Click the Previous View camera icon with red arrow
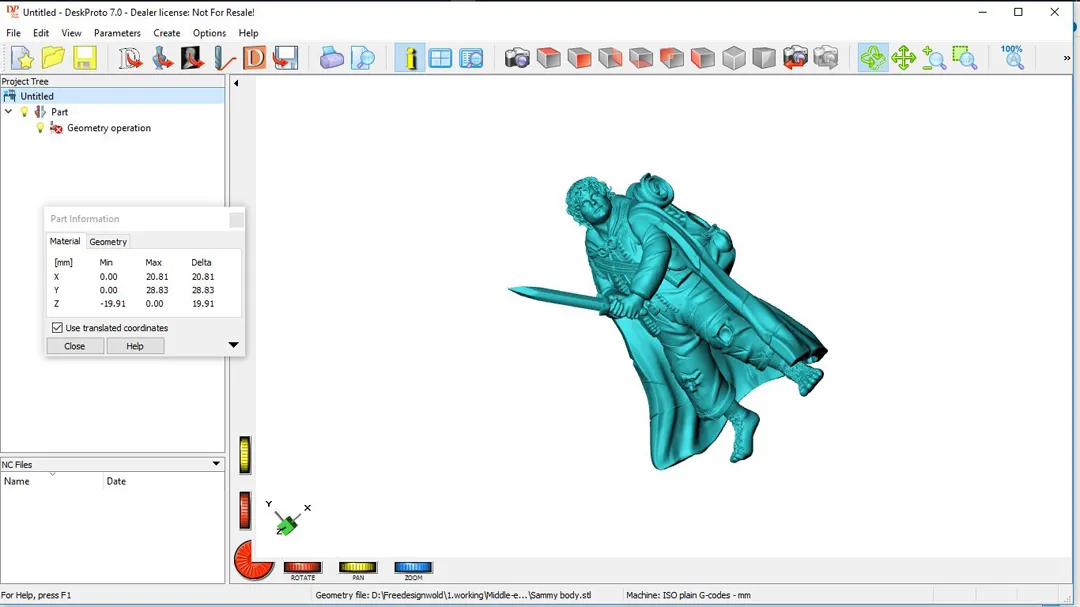The height and width of the screenshot is (607, 1080). tap(796, 58)
